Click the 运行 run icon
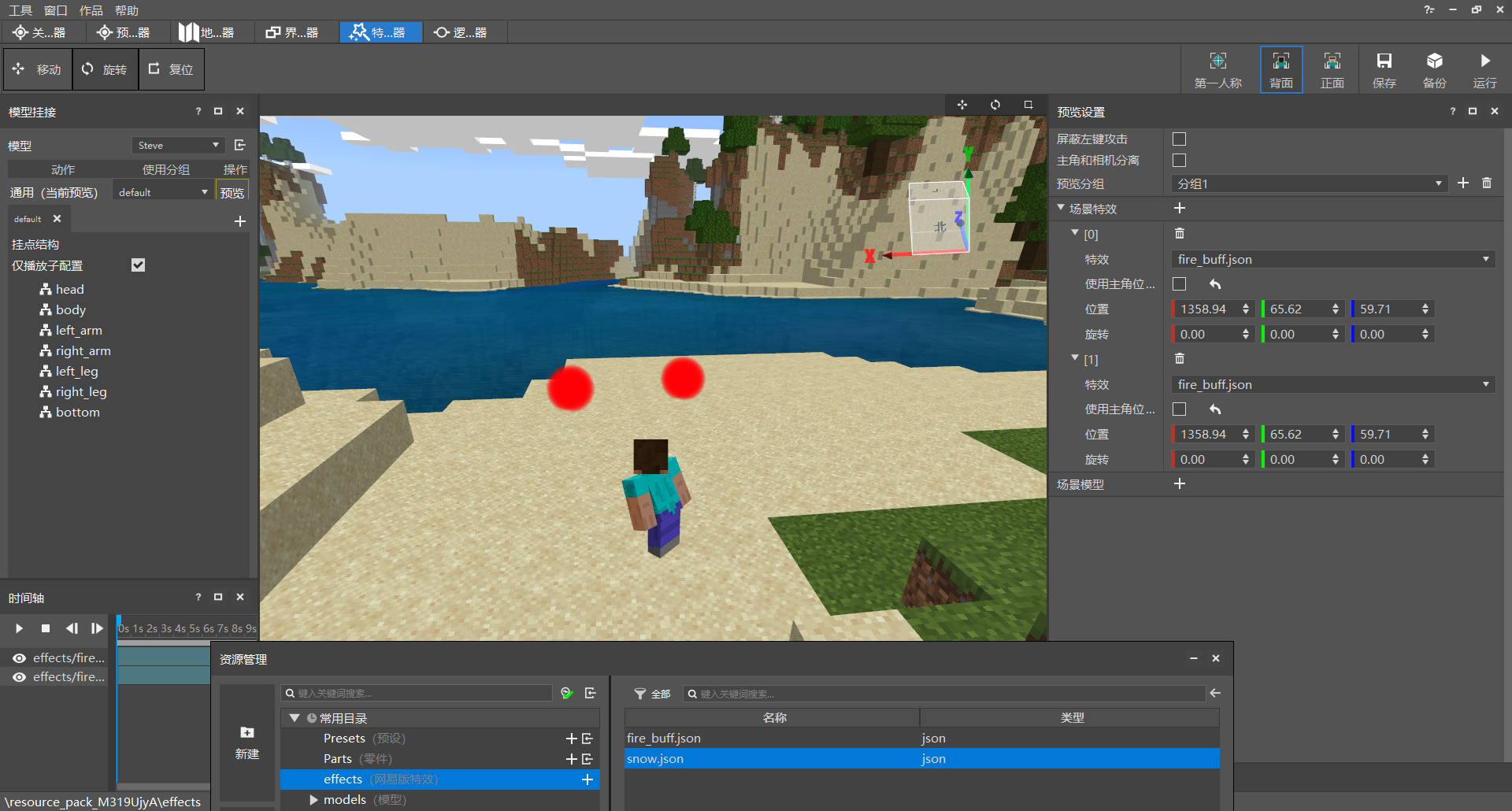This screenshot has width=1512, height=811. [x=1484, y=70]
